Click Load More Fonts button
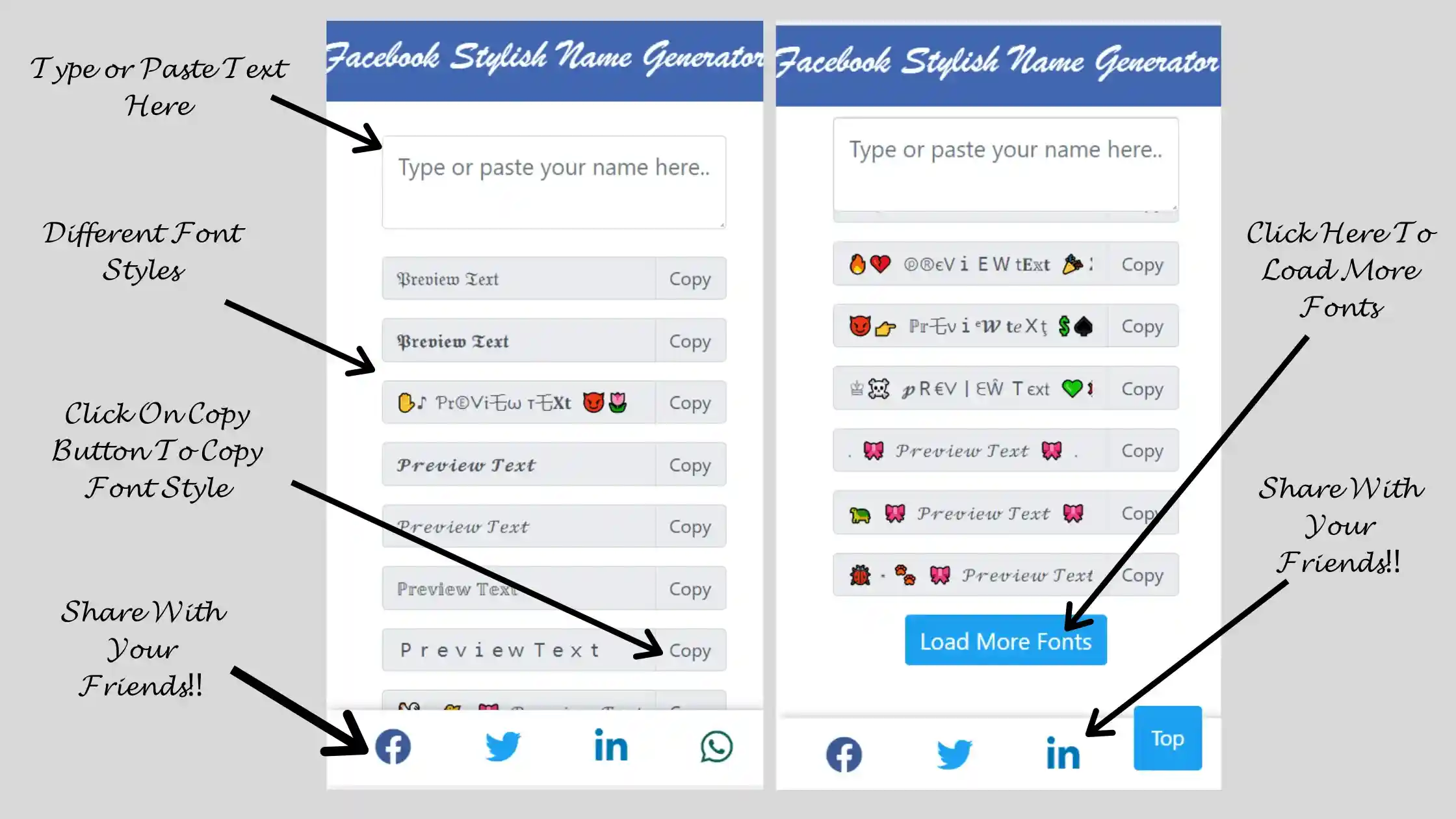The width and height of the screenshot is (1456, 819). pos(1005,641)
